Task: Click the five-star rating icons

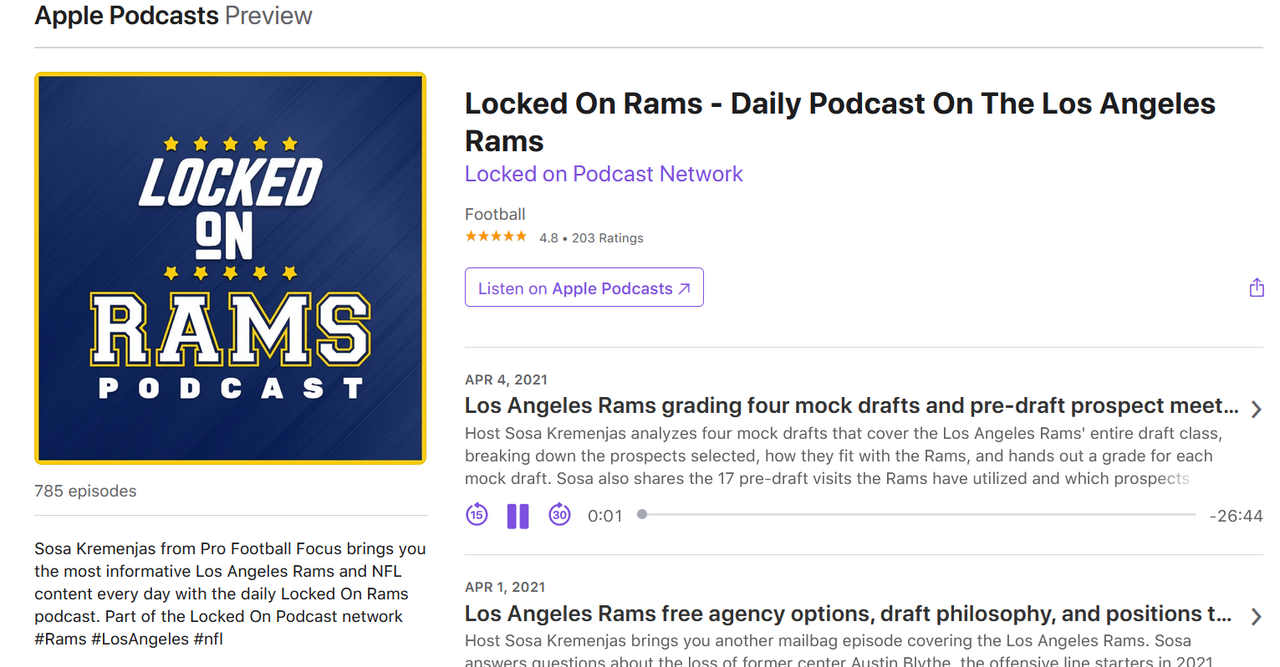Action: click(496, 237)
